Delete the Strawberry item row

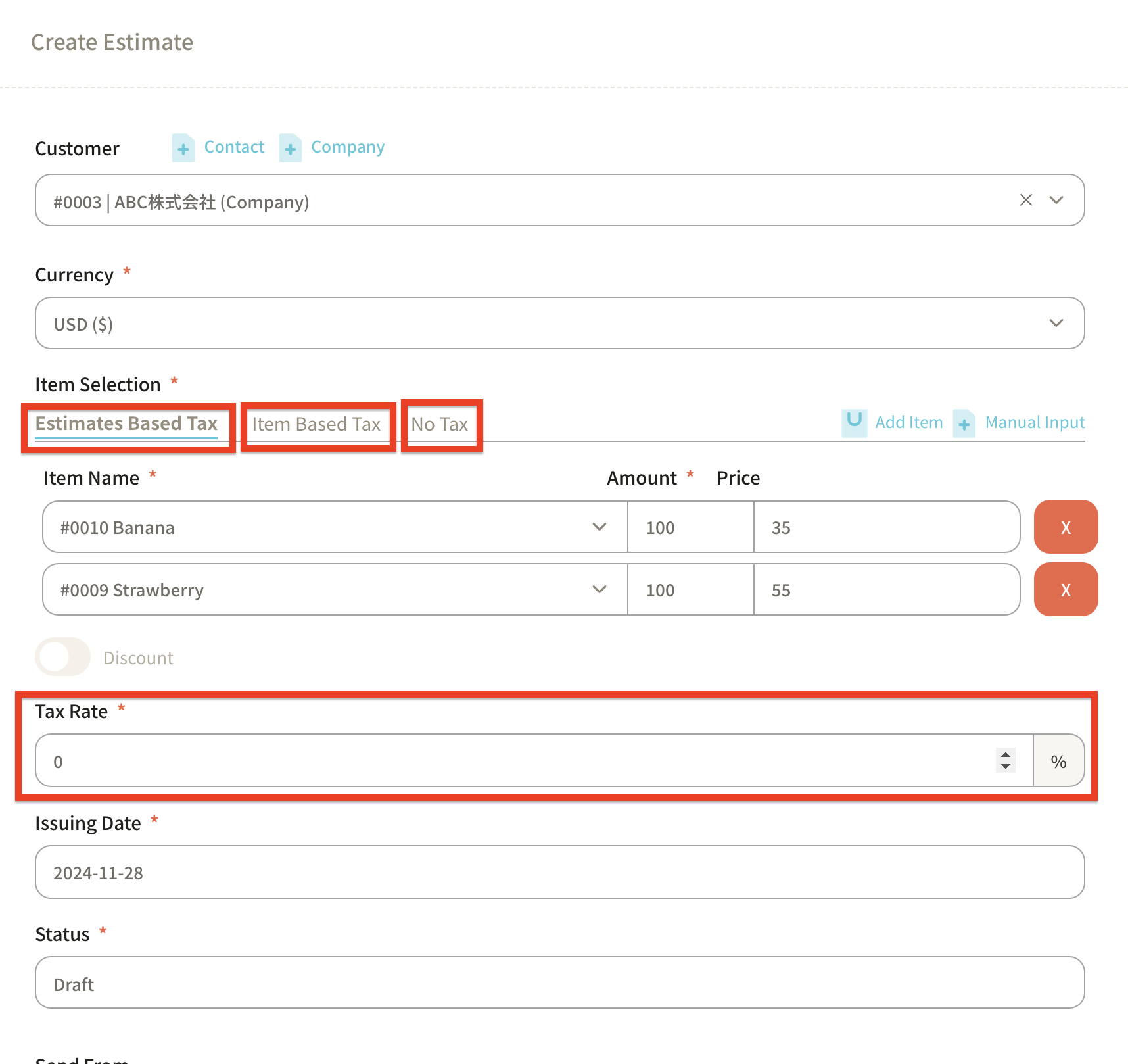[1065, 590]
